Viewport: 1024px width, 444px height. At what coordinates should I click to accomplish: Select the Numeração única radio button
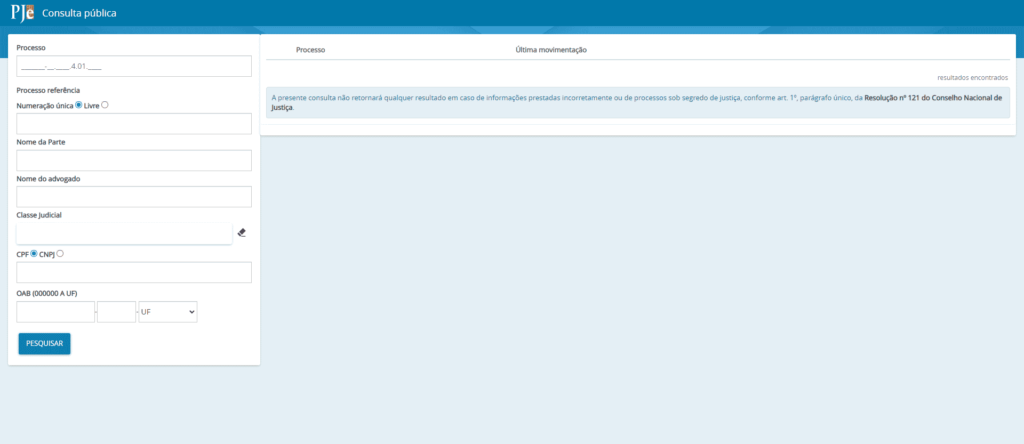click(79, 104)
